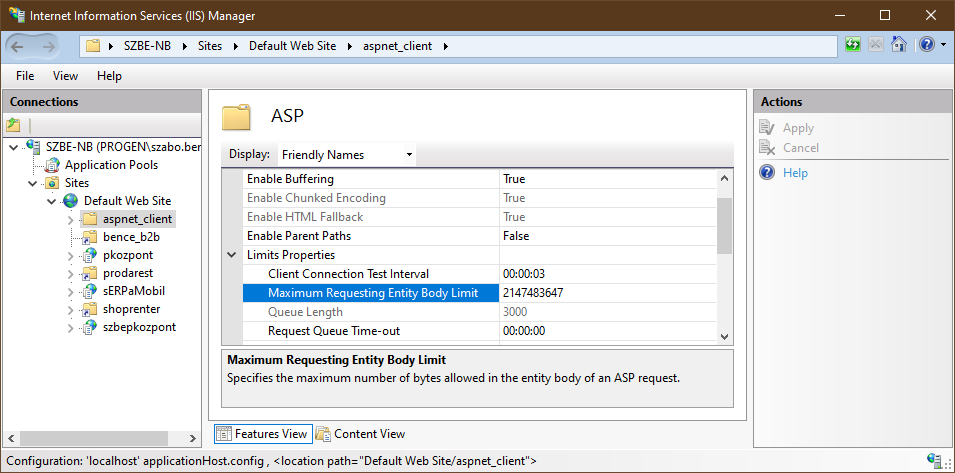The height and width of the screenshot is (473, 955).
Task: Open the View menu
Action: [65, 76]
